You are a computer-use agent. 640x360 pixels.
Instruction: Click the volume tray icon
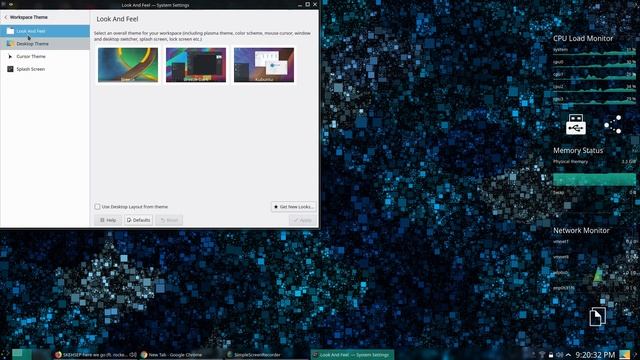click(x=559, y=355)
